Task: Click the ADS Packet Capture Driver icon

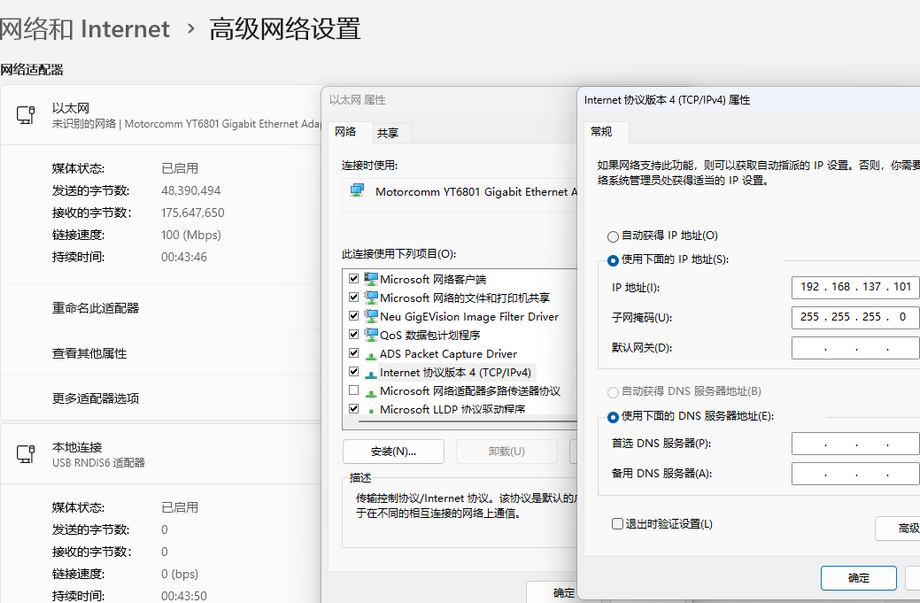Action: [x=371, y=355]
